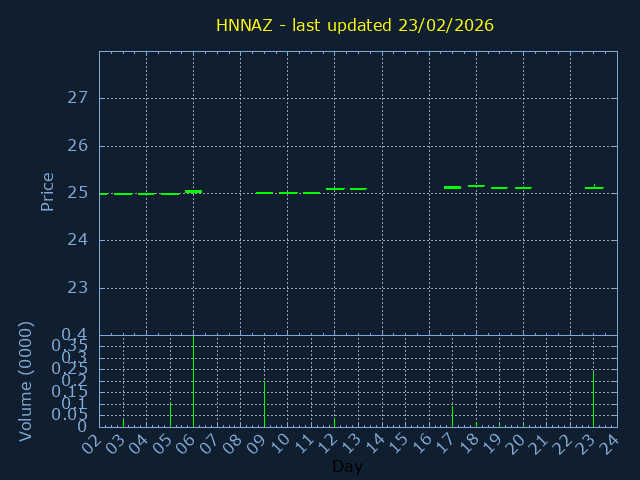
Task: Click the 'Volume (0000)' axis label
Action: pyautogui.click(x=26, y=381)
